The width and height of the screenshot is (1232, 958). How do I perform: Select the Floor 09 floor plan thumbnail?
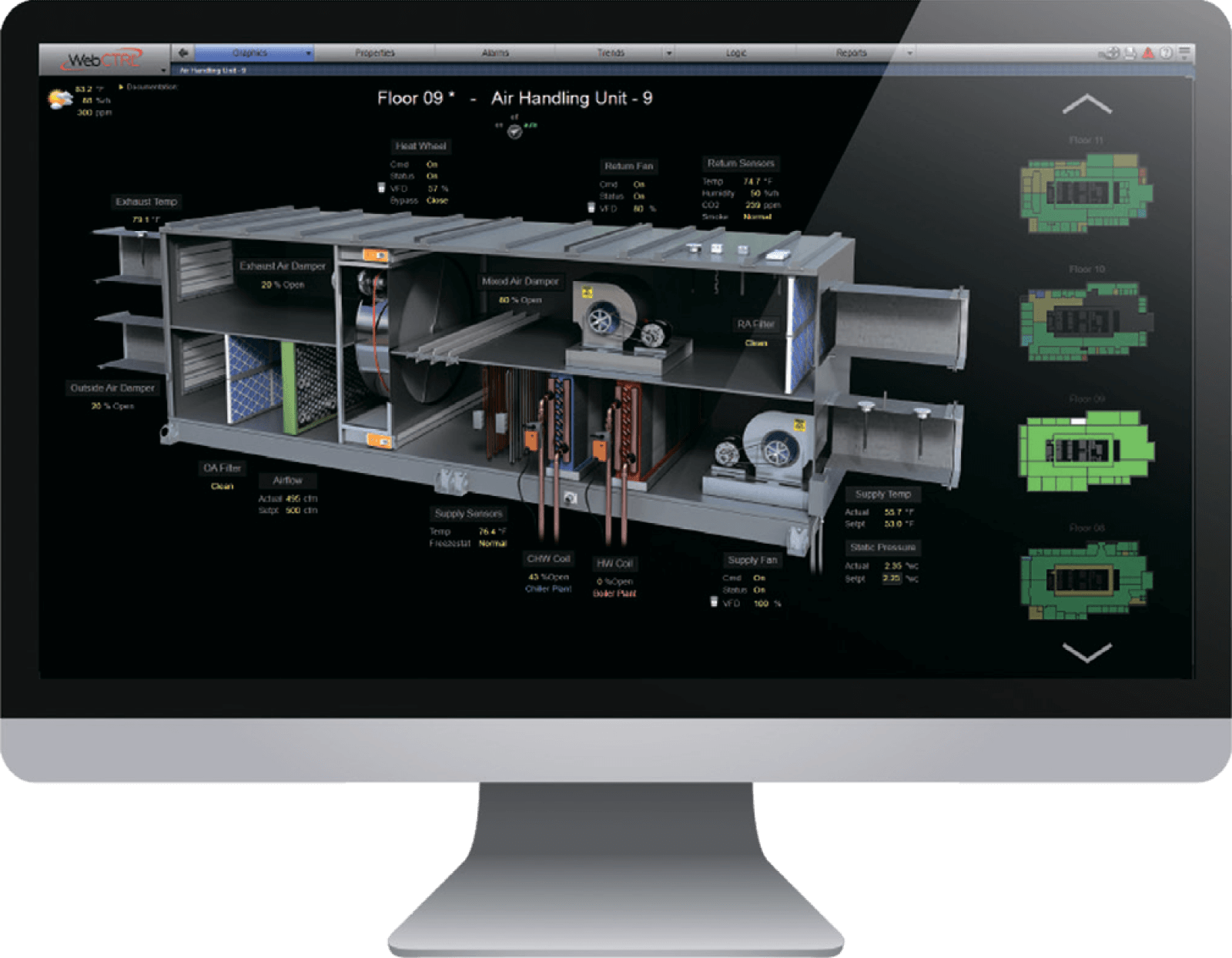(1086, 451)
